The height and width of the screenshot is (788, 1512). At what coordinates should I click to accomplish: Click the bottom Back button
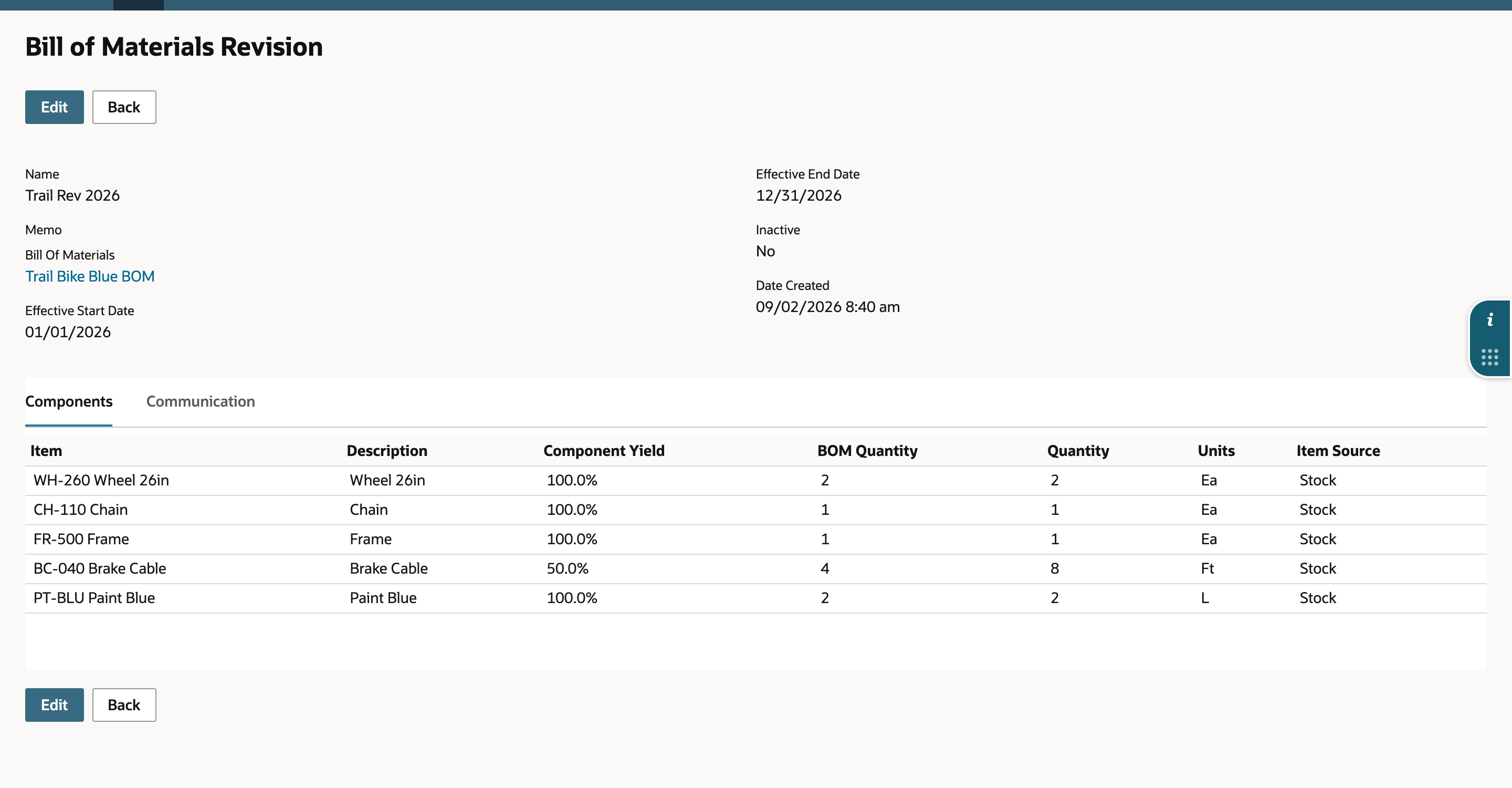[124, 704]
